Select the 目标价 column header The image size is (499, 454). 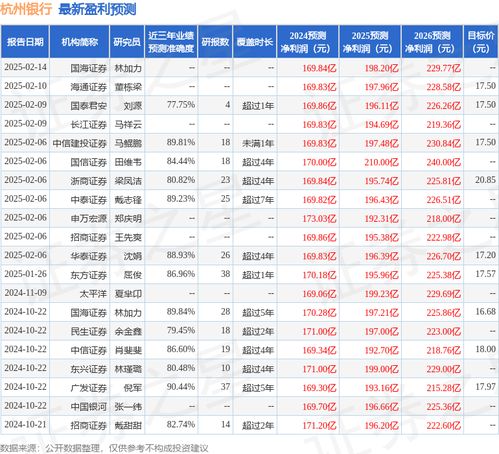[x=481, y=42]
